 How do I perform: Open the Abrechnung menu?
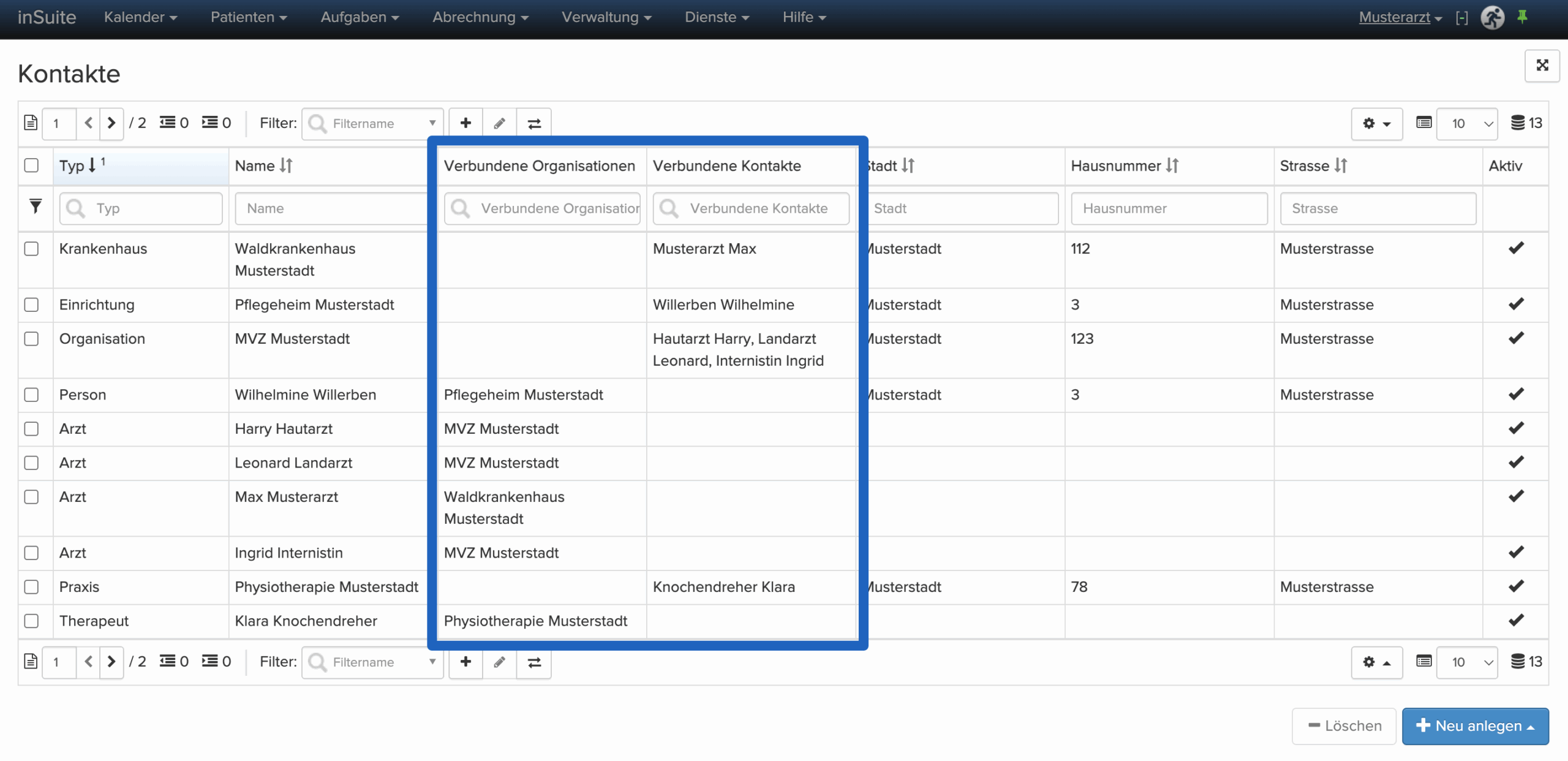point(480,17)
